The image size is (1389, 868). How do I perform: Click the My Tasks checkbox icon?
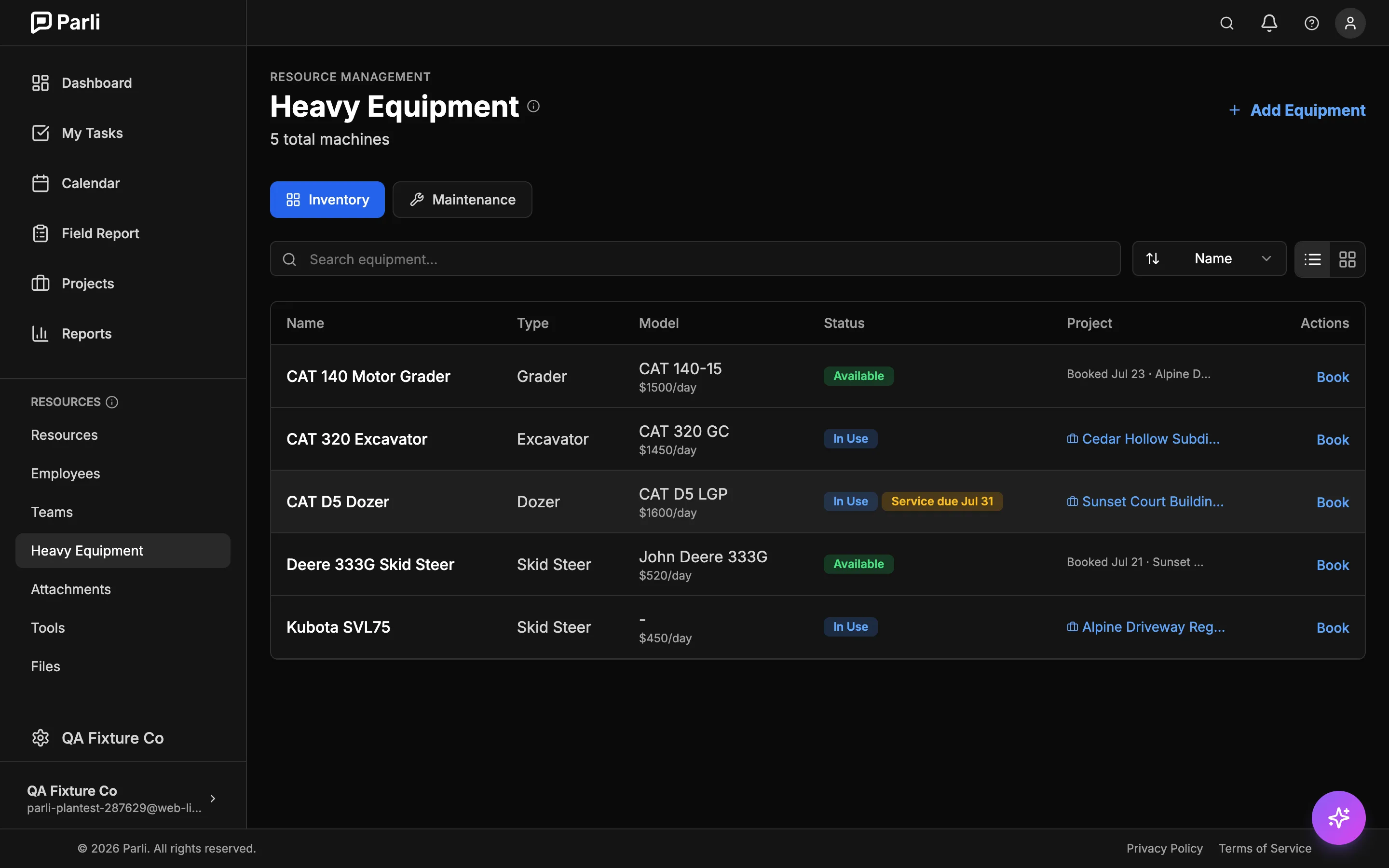(x=40, y=133)
